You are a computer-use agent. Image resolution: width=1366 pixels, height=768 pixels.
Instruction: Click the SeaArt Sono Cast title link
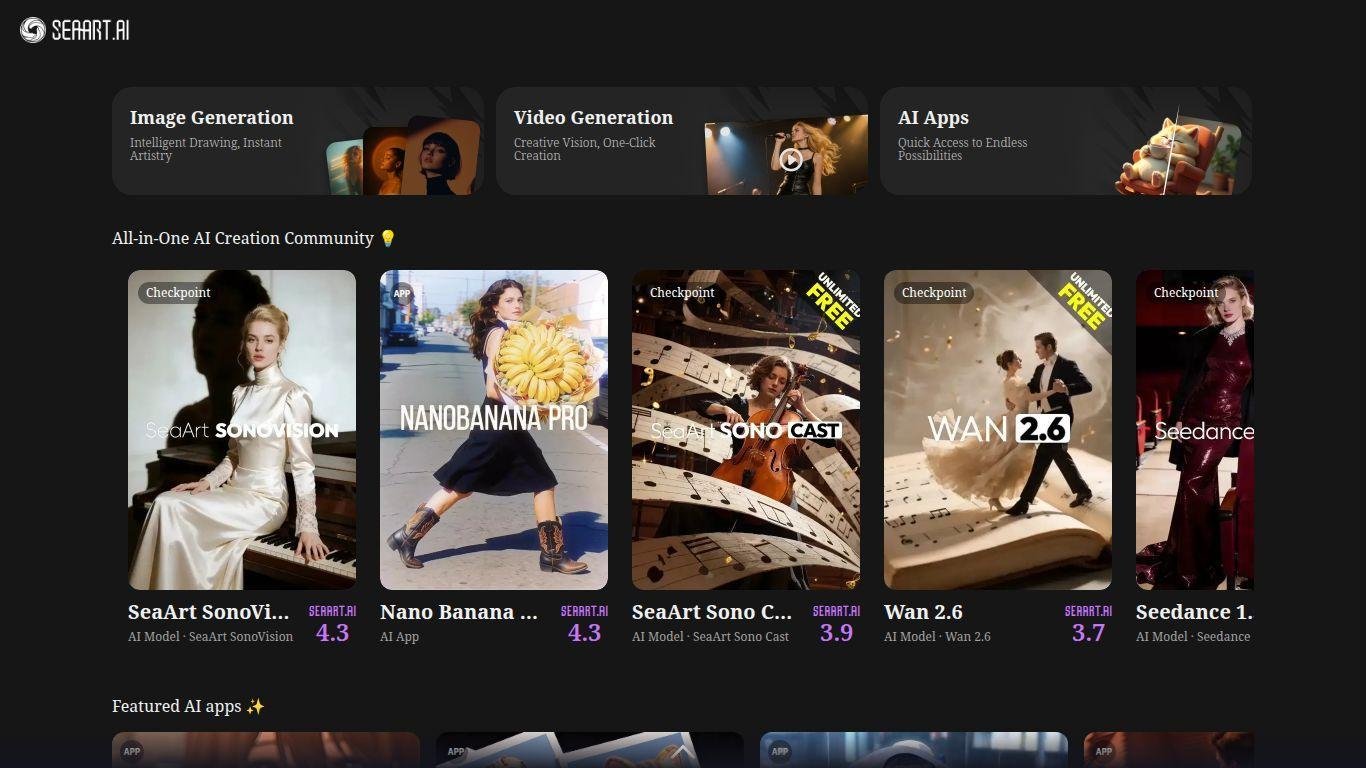pos(711,612)
